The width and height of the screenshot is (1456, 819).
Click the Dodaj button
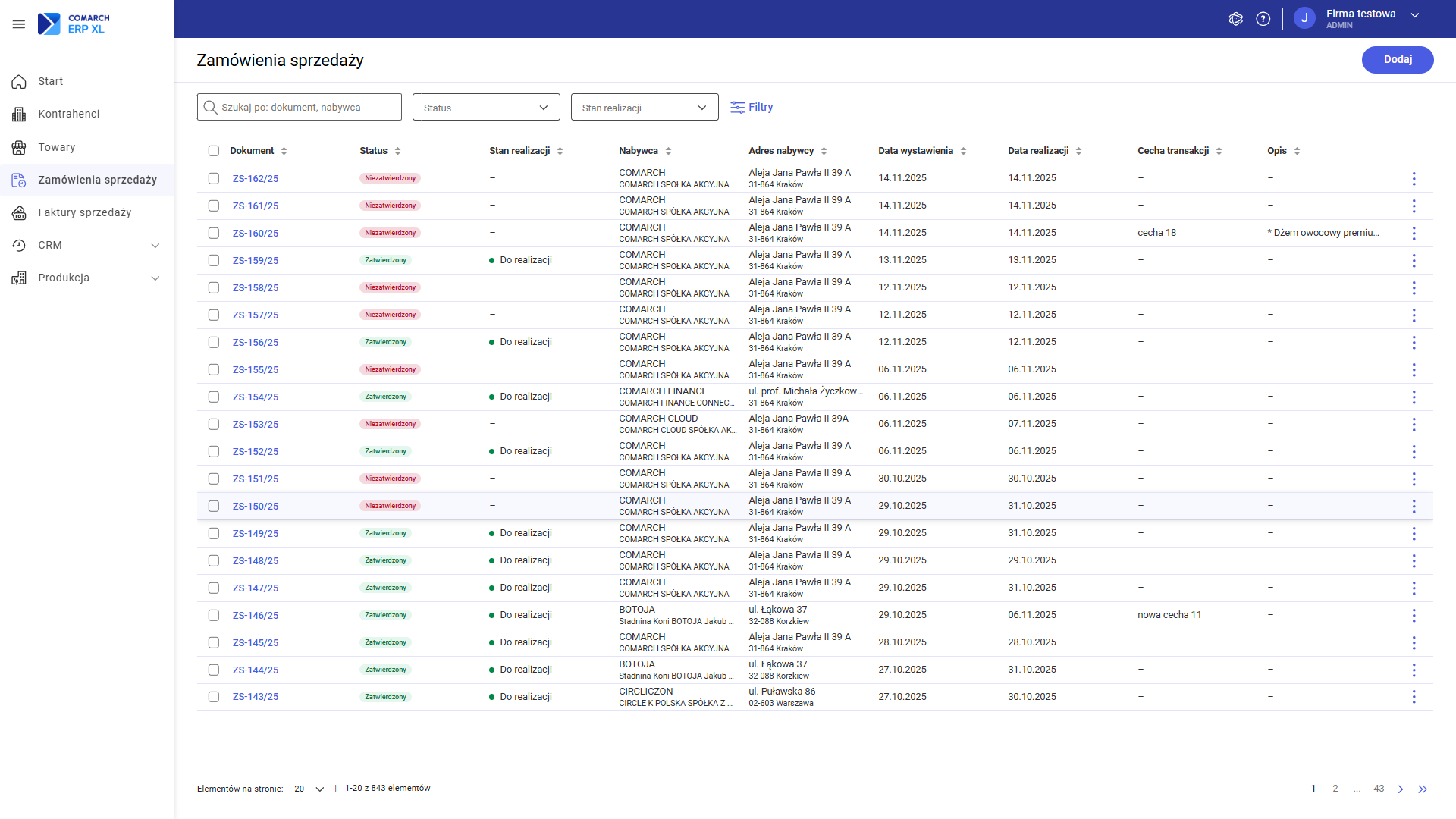click(1397, 60)
